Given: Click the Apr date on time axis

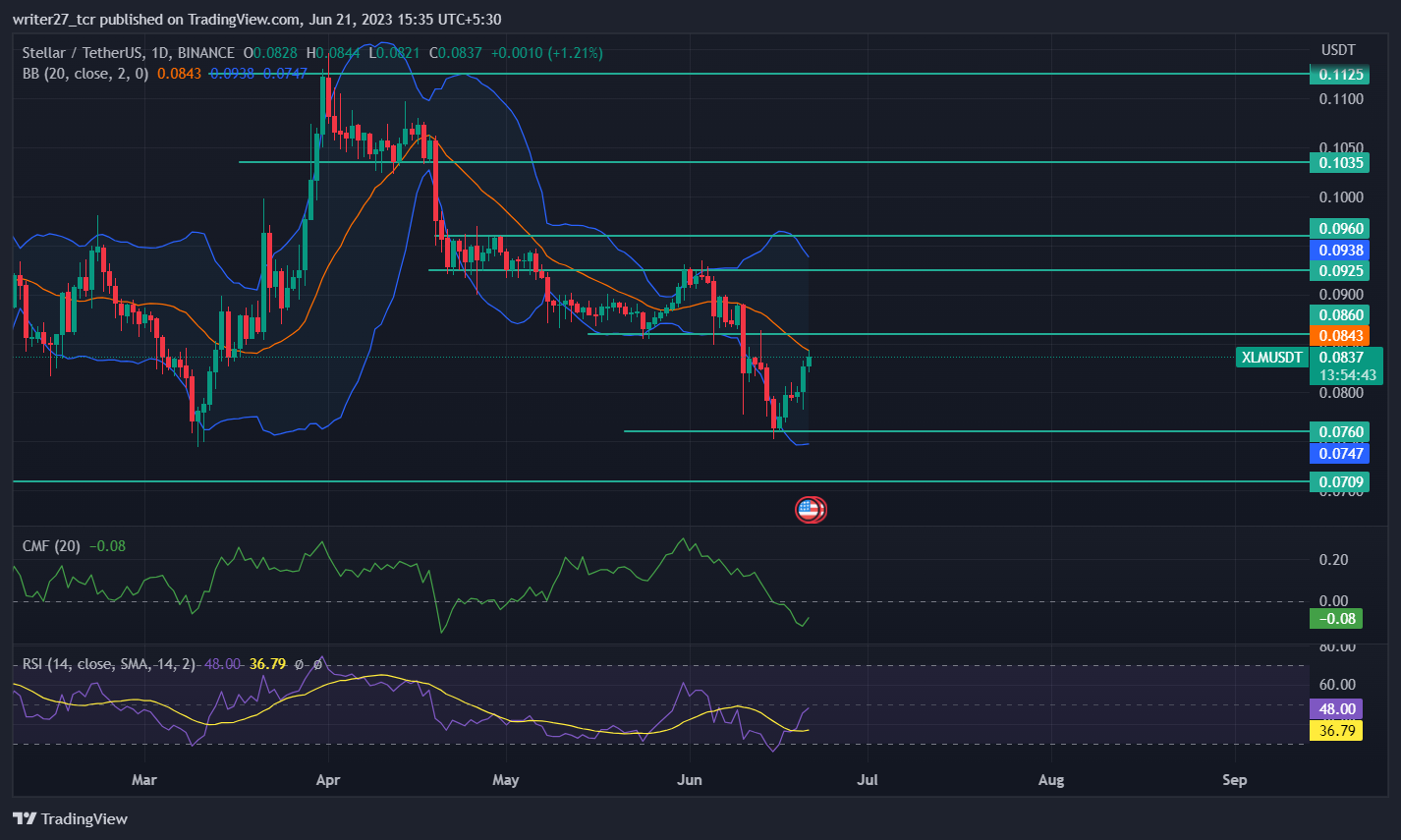Looking at the screenshot, I should pos(328,780).
